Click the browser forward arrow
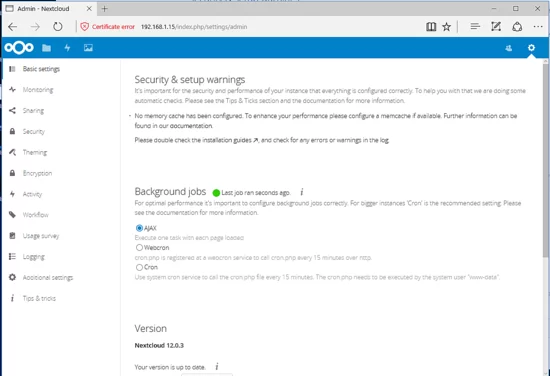This screenshot has height=376, width=550. coord(35,27)
